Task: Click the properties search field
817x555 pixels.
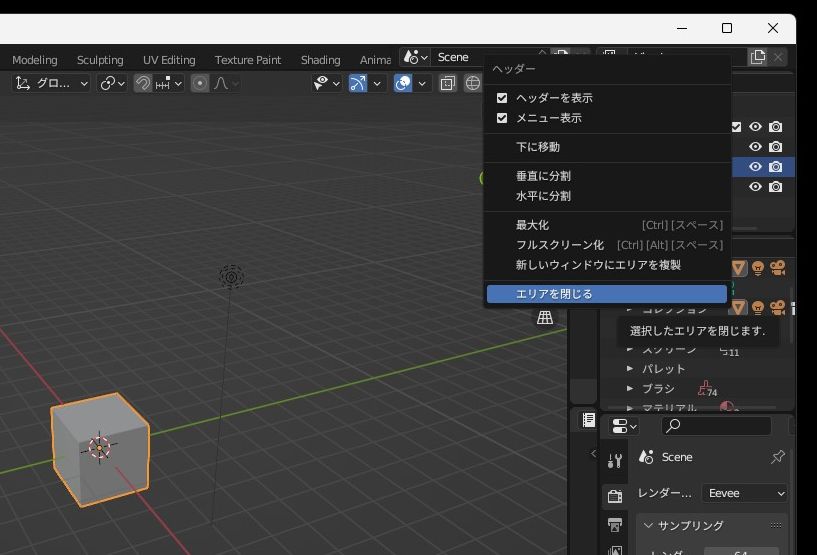Action: point(716,426)
